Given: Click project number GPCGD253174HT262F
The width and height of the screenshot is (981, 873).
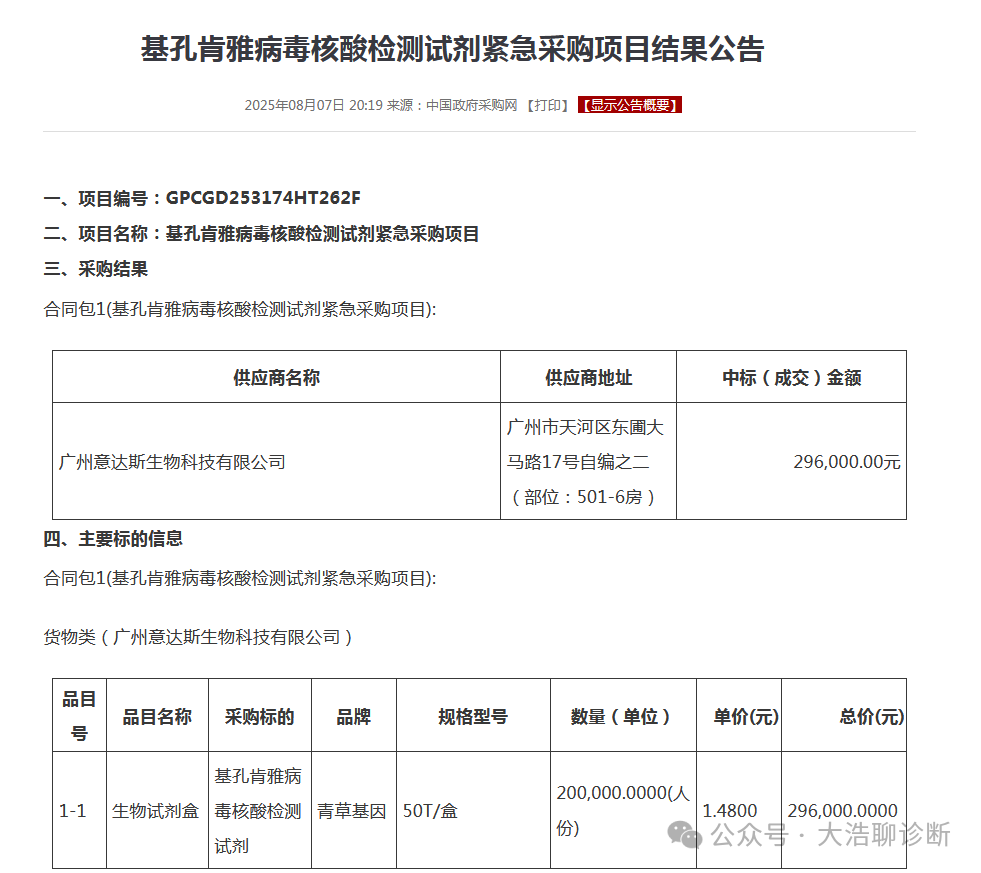Looking at the screenshot, I should click(263, 197).
